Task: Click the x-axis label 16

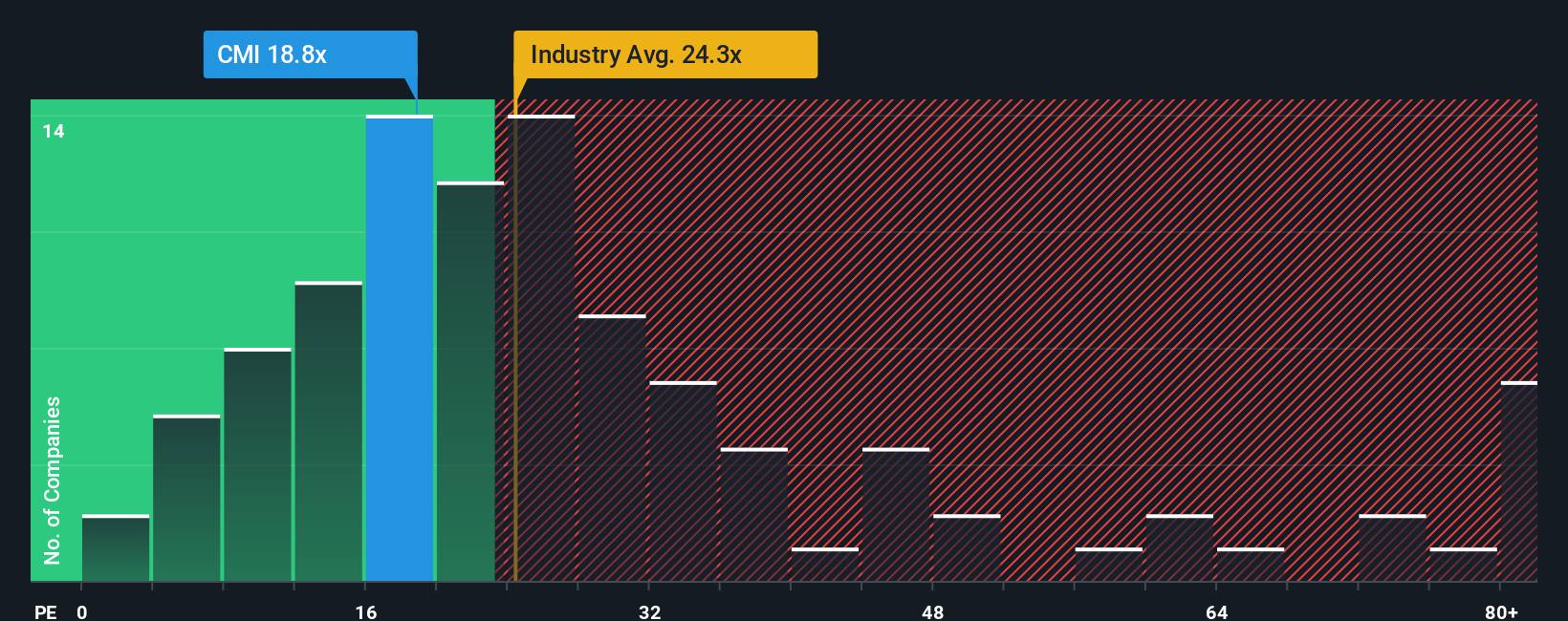Action: (366, 611)
